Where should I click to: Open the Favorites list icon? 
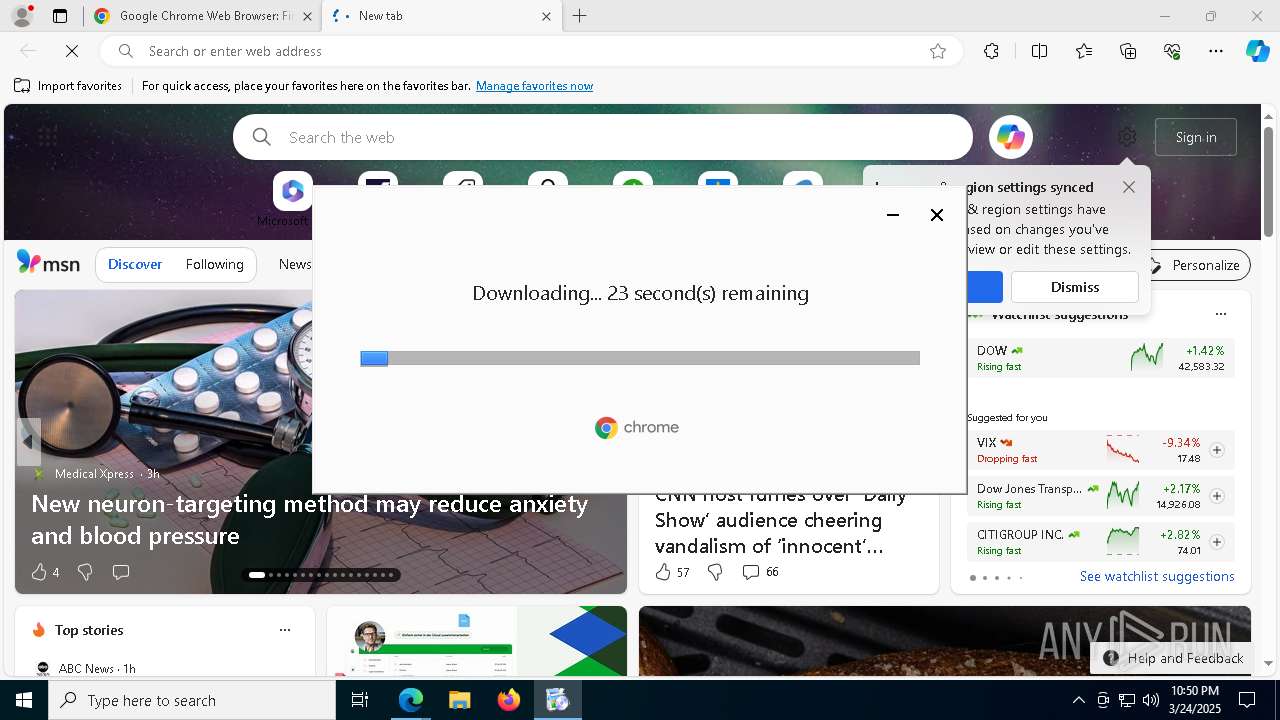(1084, 51)
